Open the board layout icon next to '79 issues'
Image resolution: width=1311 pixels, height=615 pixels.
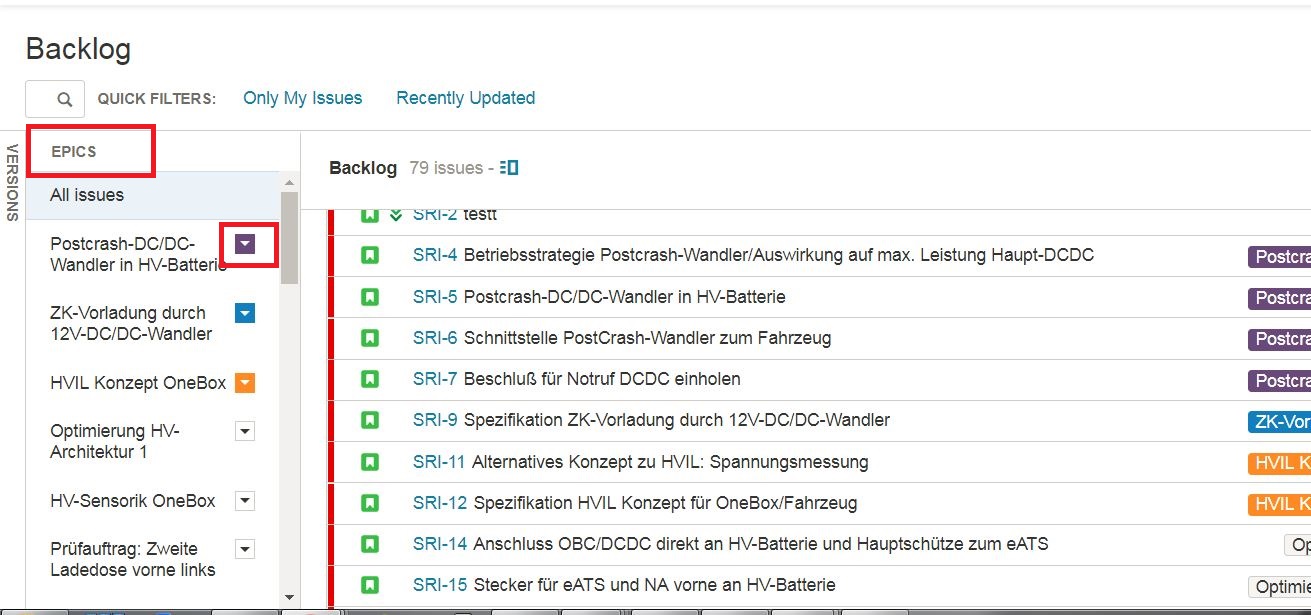coord(507,167)
